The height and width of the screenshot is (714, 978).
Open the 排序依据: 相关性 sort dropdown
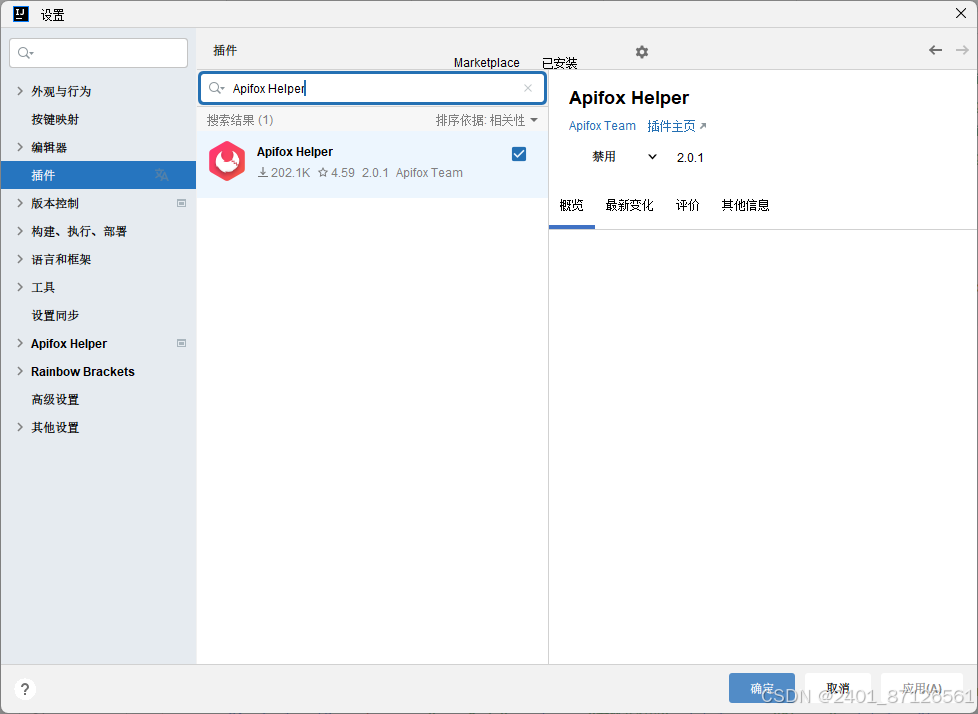pos(487,120)
